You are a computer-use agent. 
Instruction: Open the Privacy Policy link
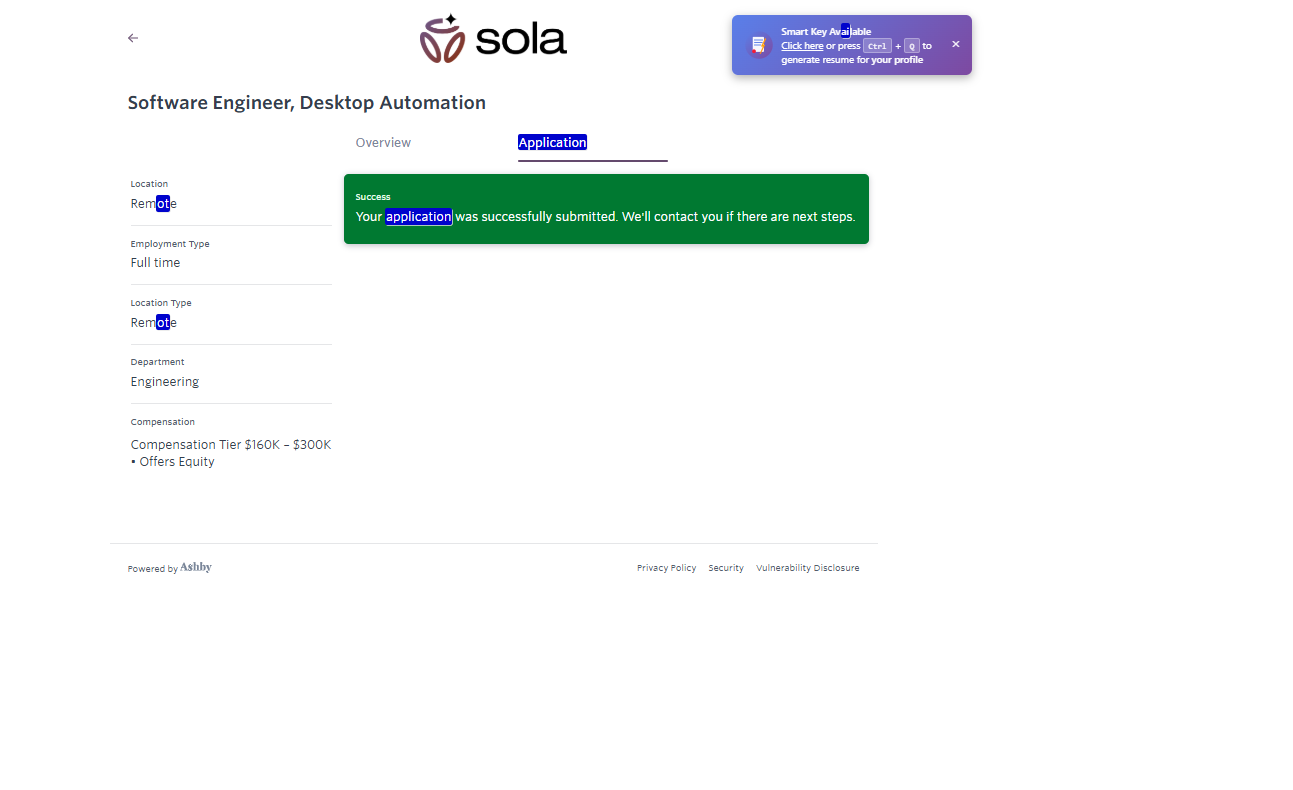coord(666,568)
